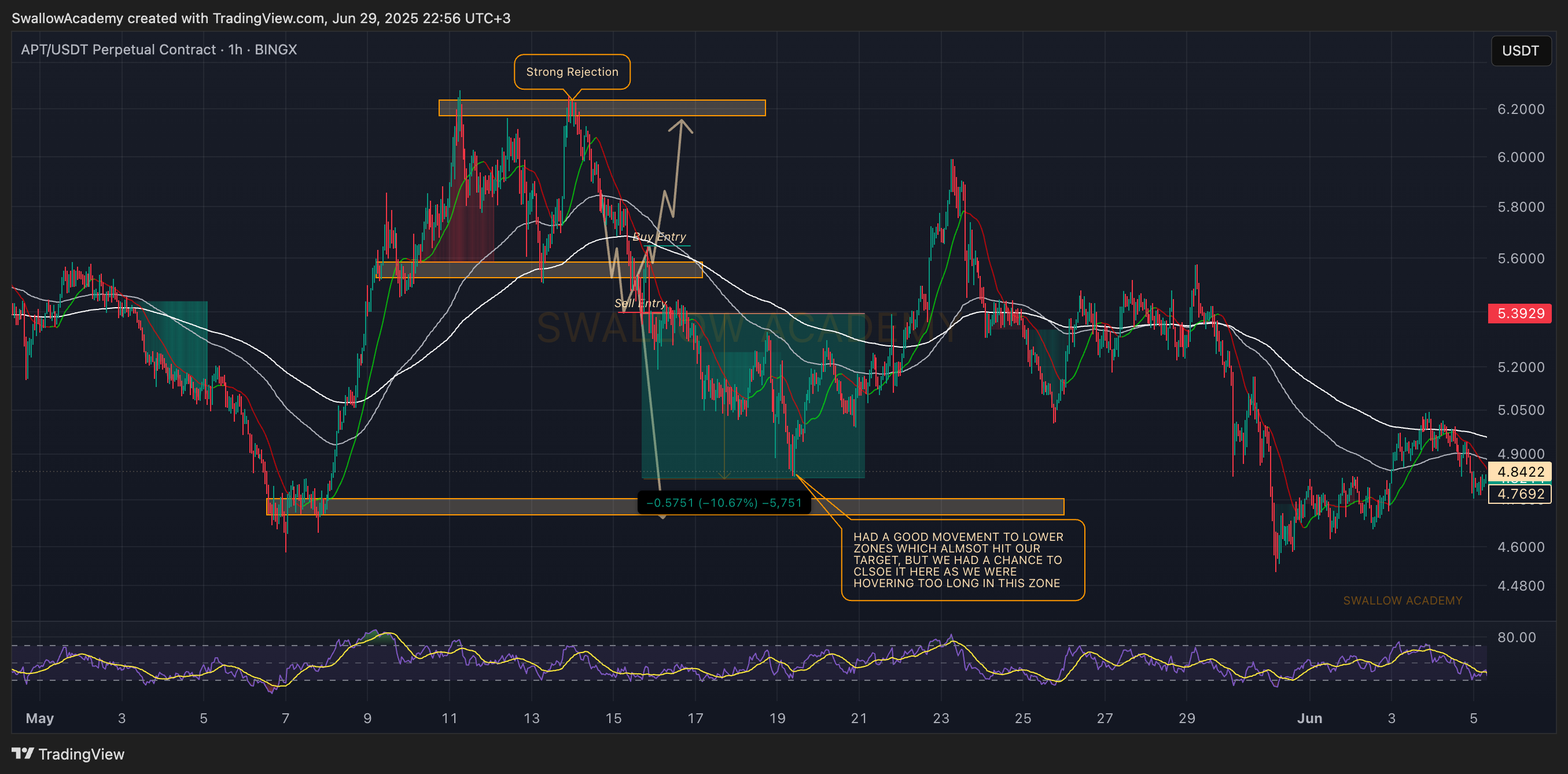Screen dimensions: 1568x774
Task: Click the 5.8000 price axis label
Action: [1521, 207]
